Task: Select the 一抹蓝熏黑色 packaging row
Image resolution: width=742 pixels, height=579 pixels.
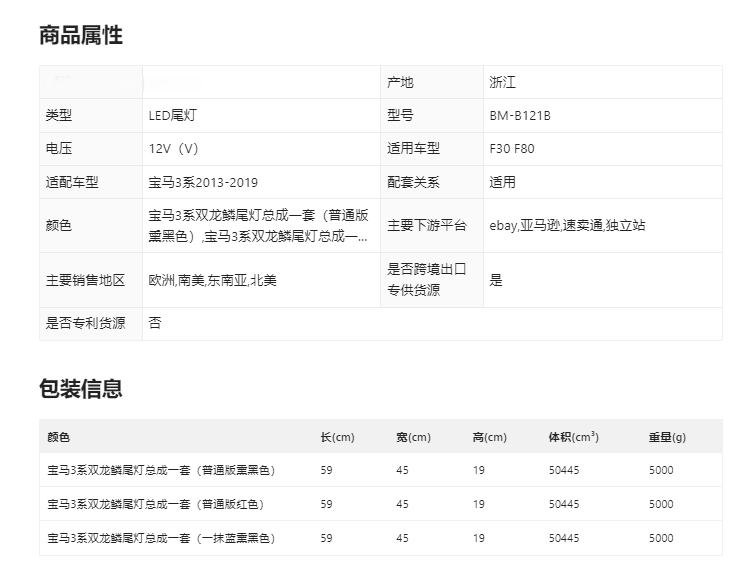Action: point(160,538)
